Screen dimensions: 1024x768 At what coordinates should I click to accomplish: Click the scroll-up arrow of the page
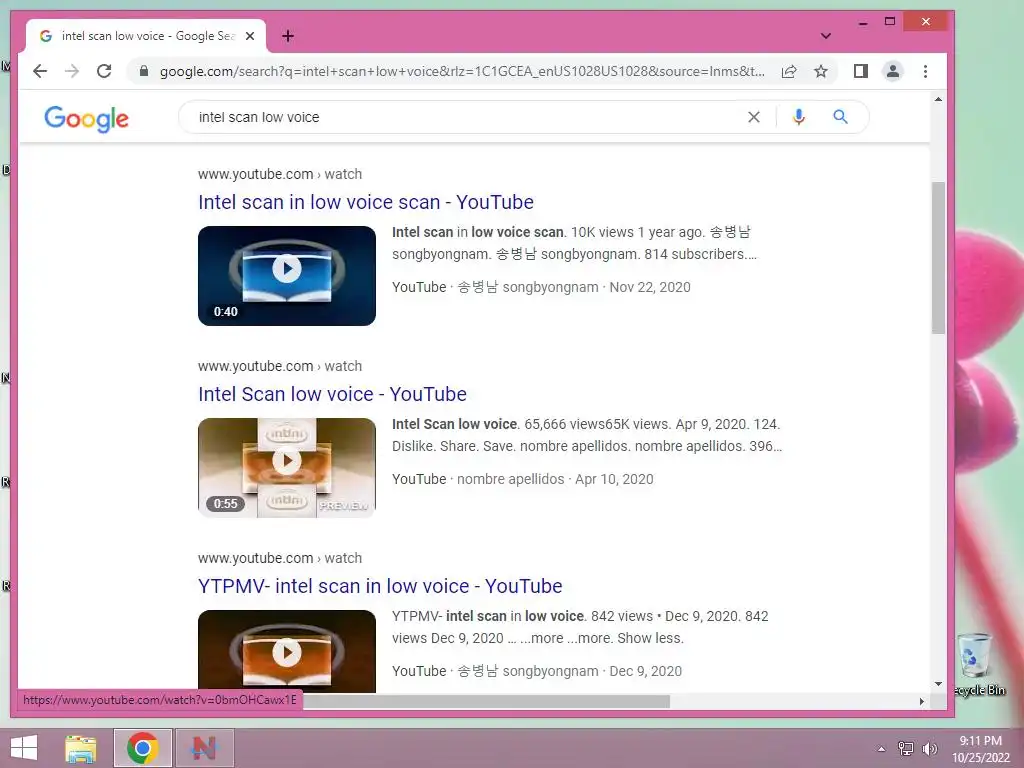(938, 99)
